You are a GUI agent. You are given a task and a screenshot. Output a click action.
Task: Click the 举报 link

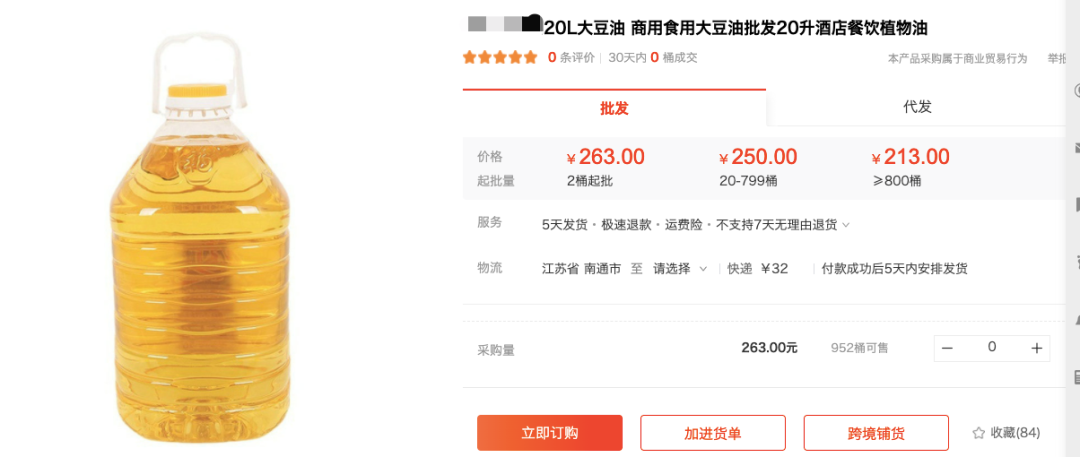[1058, 59]
